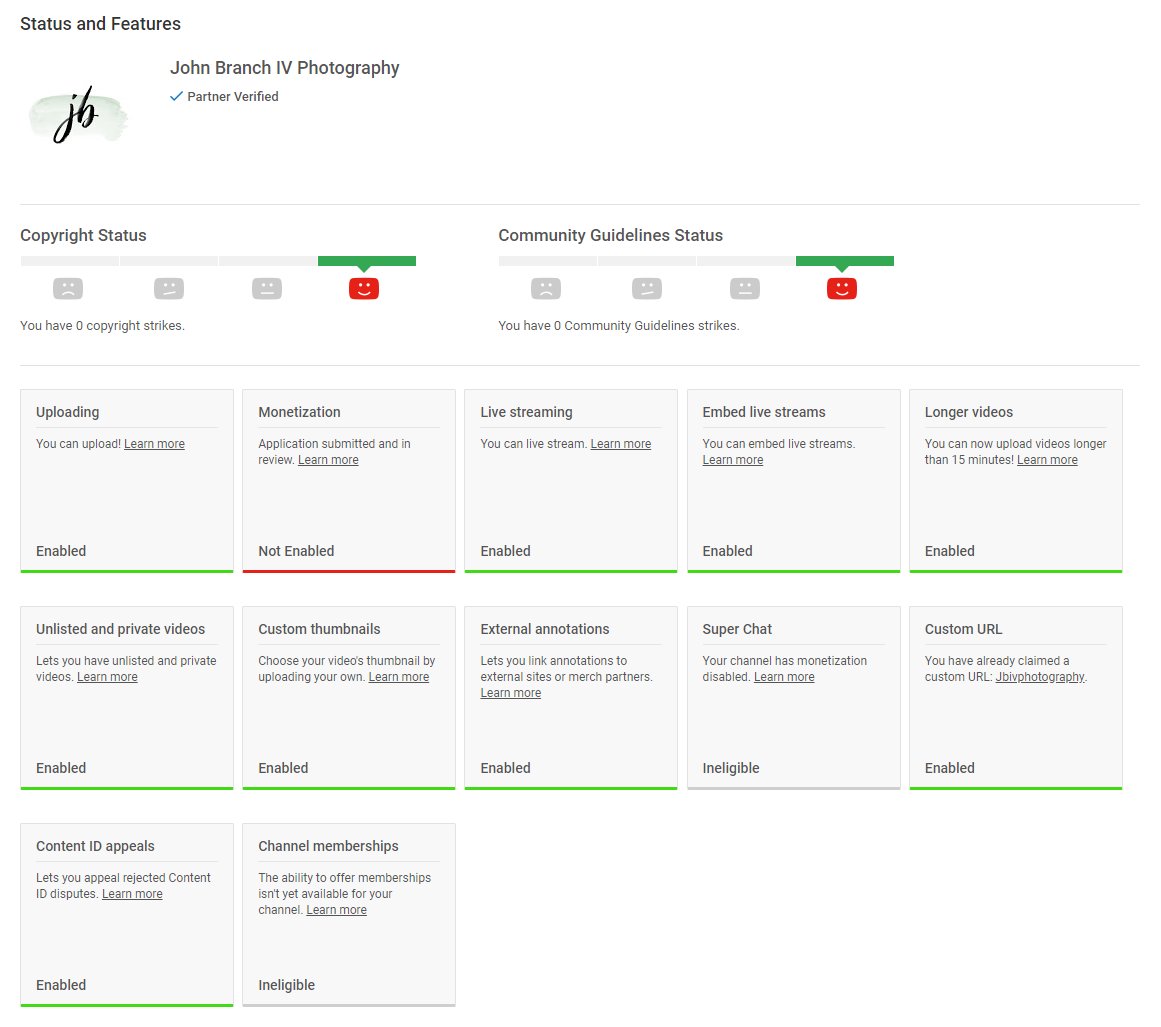The height and width of the screenshot is (1027, 1161).
Task: Click 'You have 0 copyright strikes.' text
Action: coord(102,326)
